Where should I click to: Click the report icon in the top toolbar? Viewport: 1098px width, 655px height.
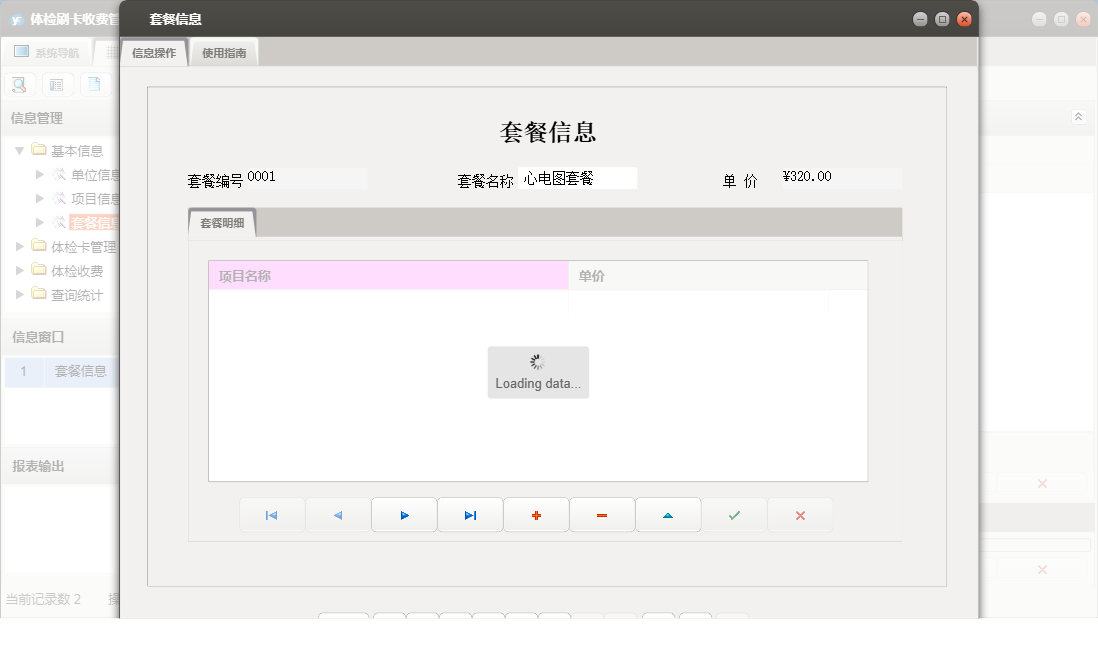click(93, 84)
